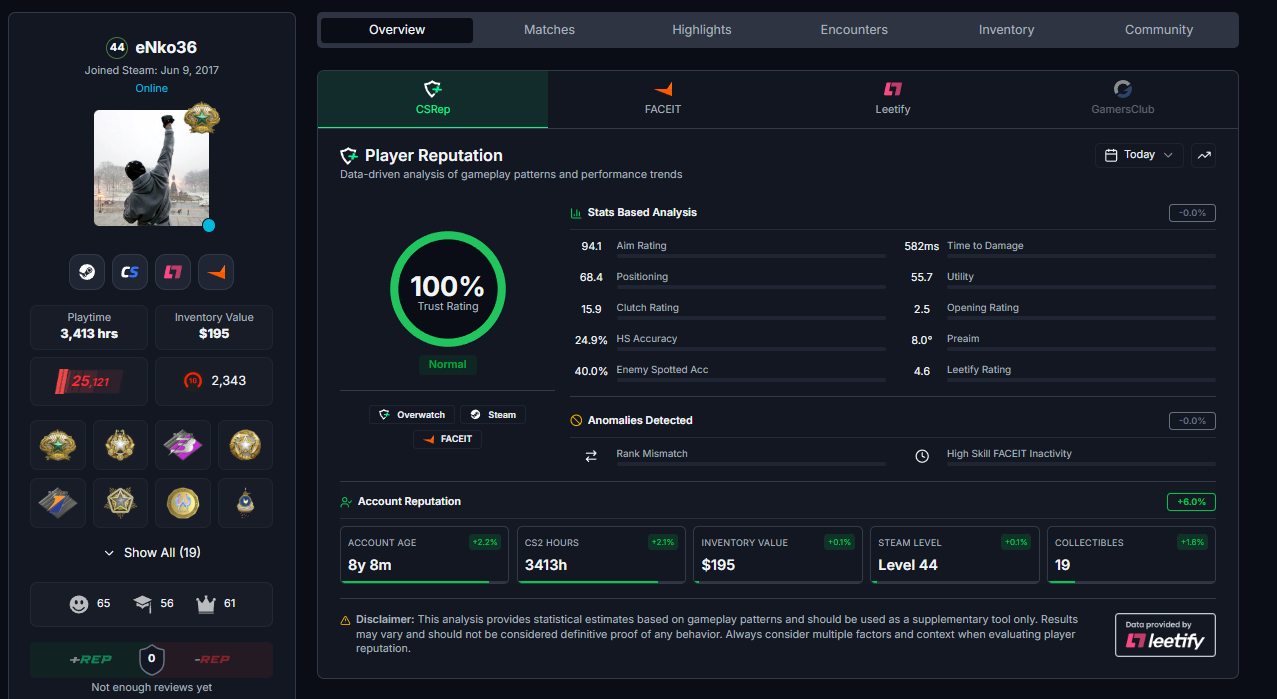Image resolution: width=1277 pixels, height=699 pixels.
Task: Click the trend chart icon button
Action: click(1204, 155)
